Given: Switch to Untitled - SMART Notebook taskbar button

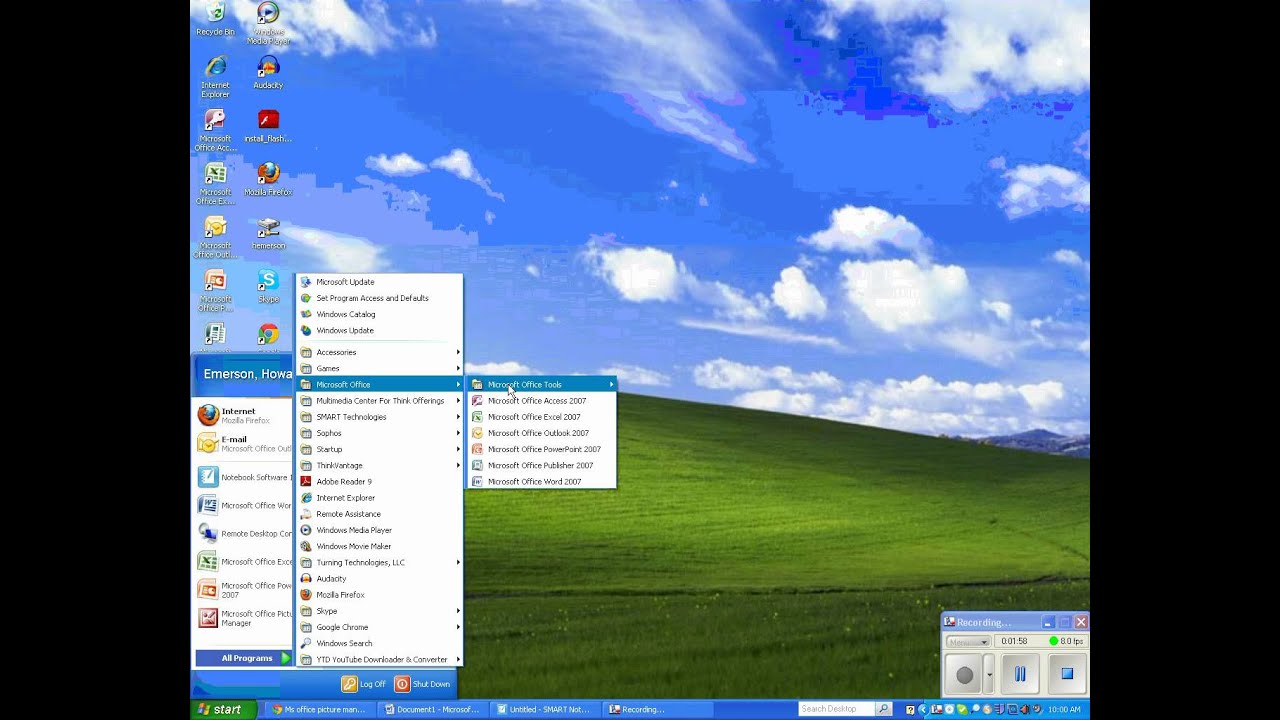Looking at the screenshot, I should tap(545, 709).
